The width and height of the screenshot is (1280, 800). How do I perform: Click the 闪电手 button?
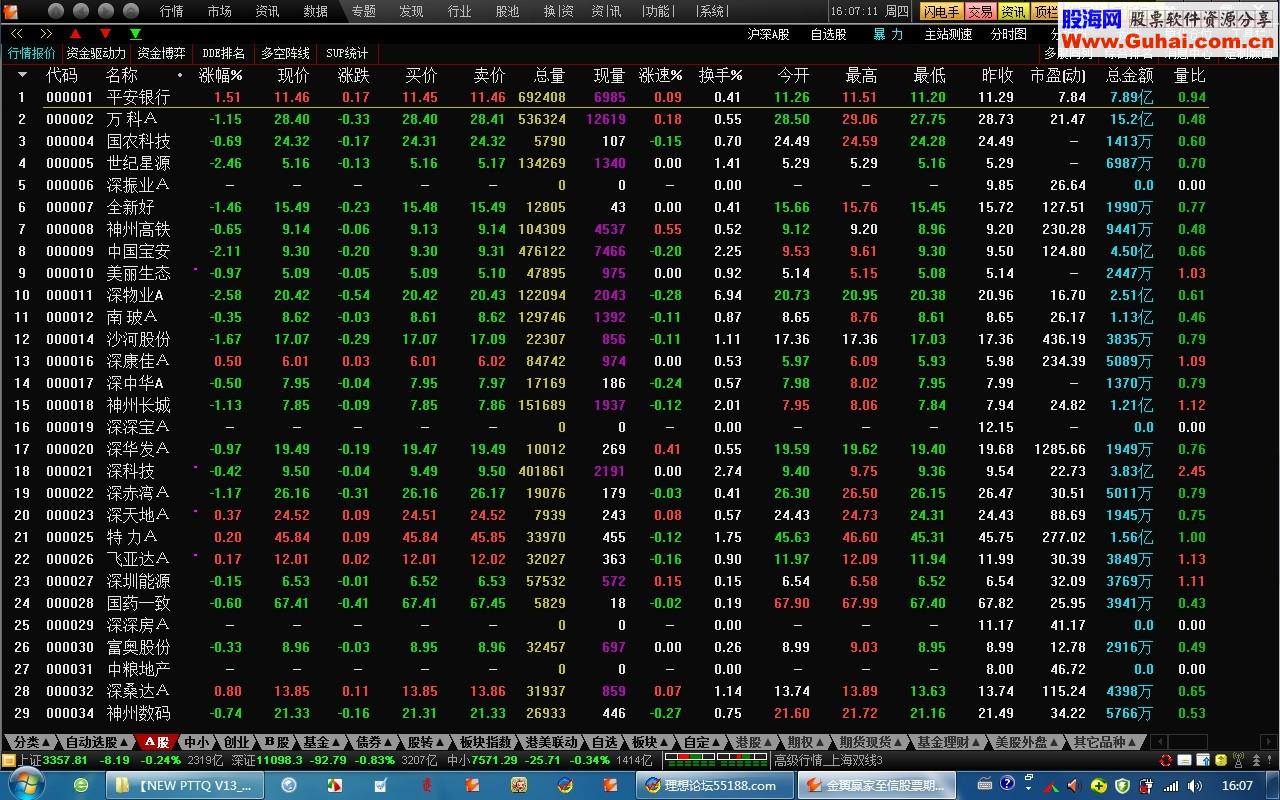click(941, 11)
